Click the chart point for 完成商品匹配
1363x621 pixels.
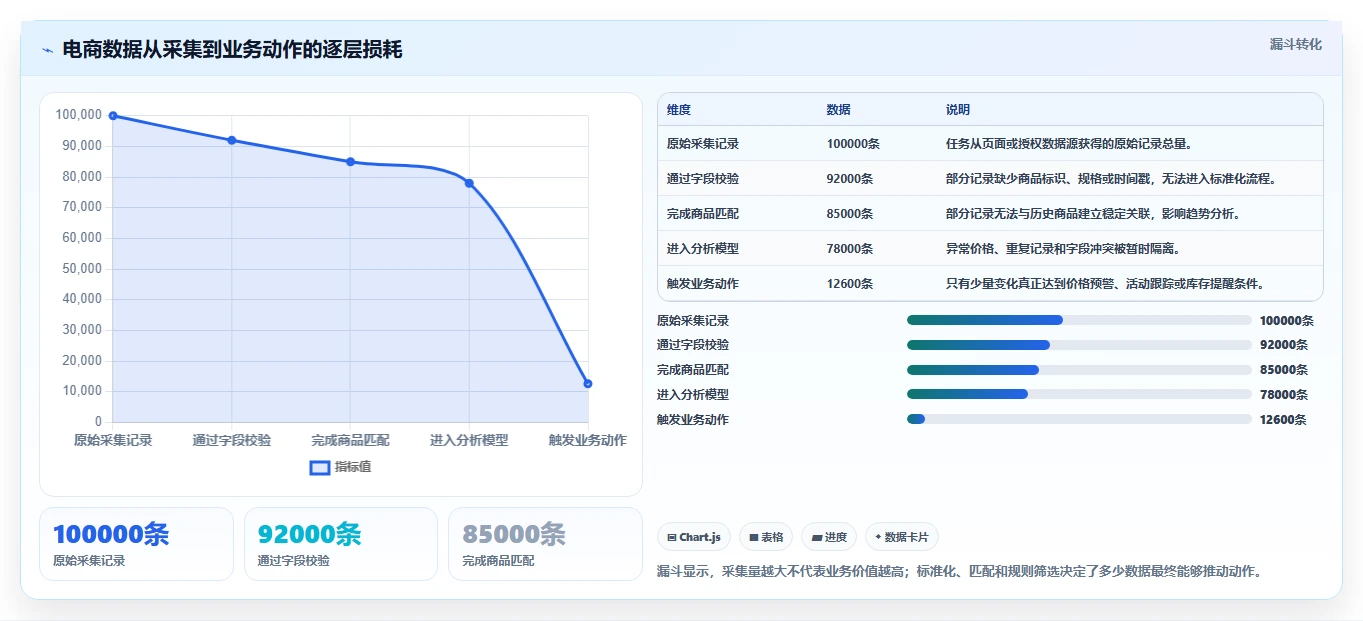[x=350, y=161]
